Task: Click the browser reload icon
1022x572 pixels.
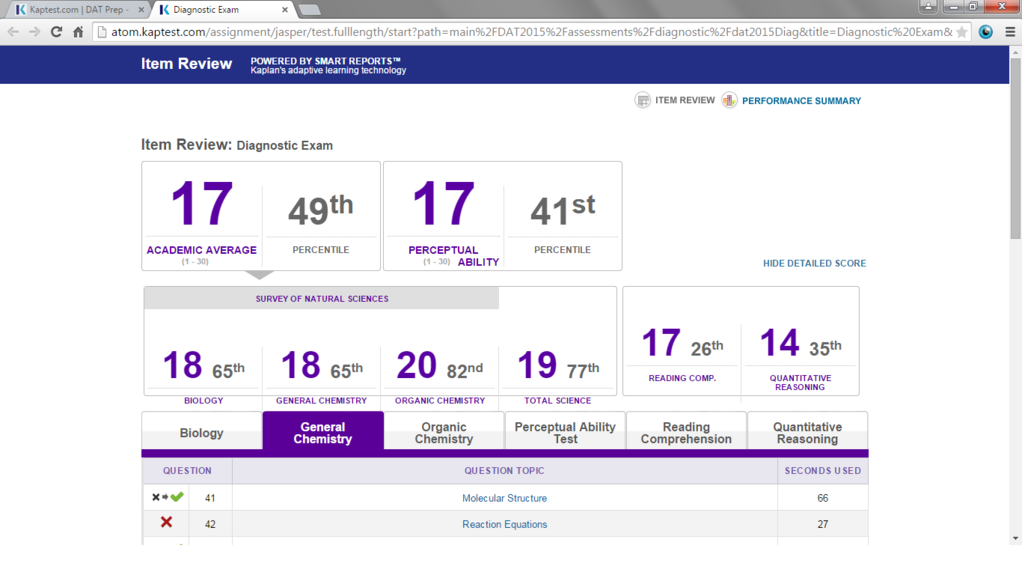Action: pyautogui.click(x=56, y=32)
